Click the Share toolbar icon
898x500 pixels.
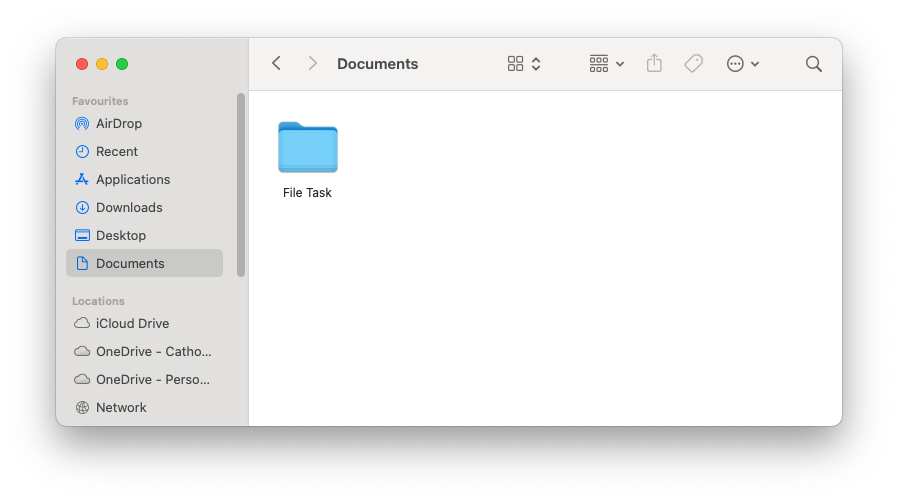654,64
